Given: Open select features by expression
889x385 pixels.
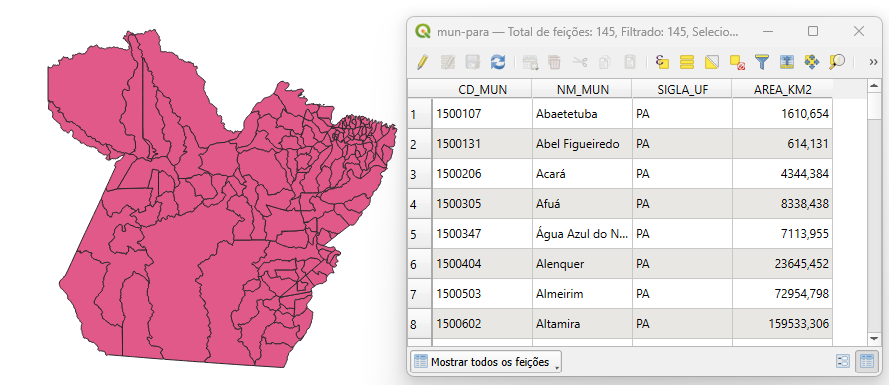Looking at the screenshot, I should 662,62.
